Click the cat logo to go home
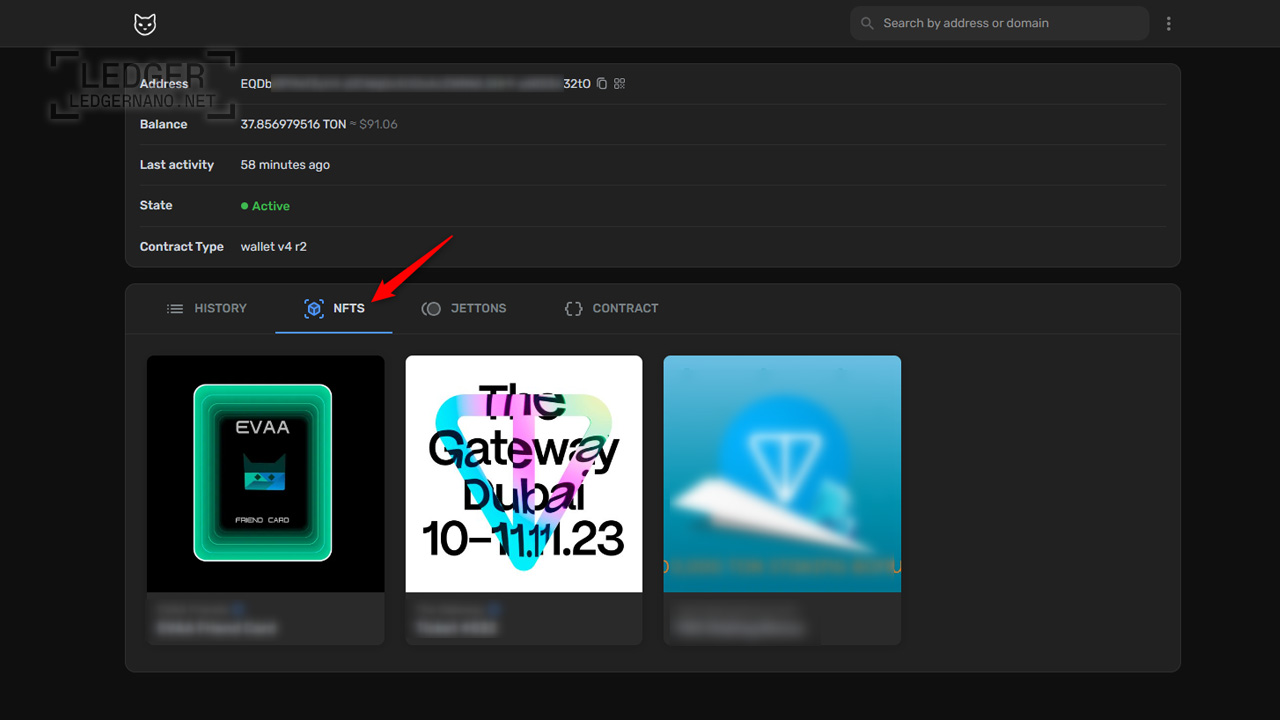This screenshot has height=720, width=1280. tap(145, 24)
